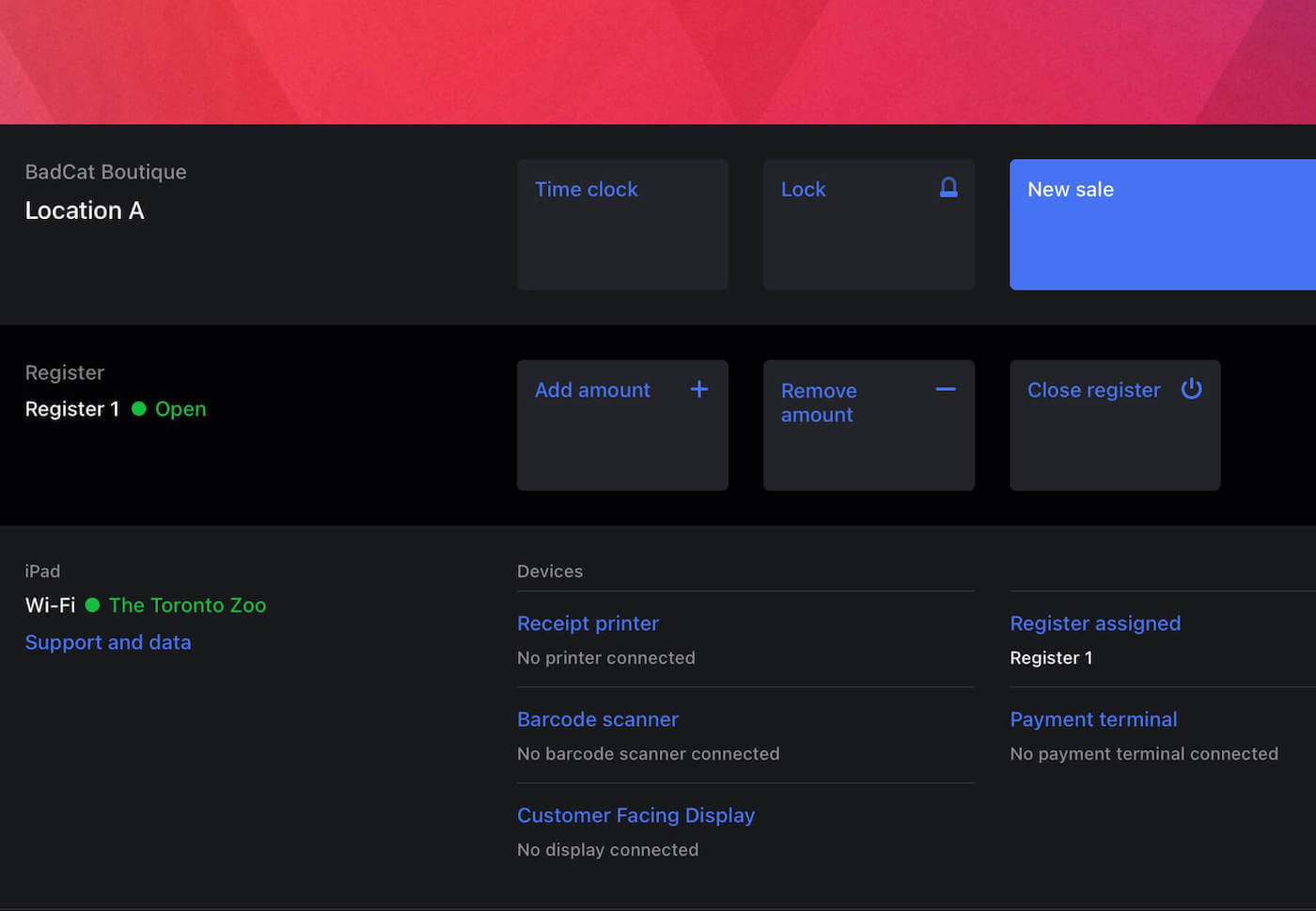The width and height of the screenshot is (1316, 911).
Task: Click the No display connected status
Action: coord(608,850)
